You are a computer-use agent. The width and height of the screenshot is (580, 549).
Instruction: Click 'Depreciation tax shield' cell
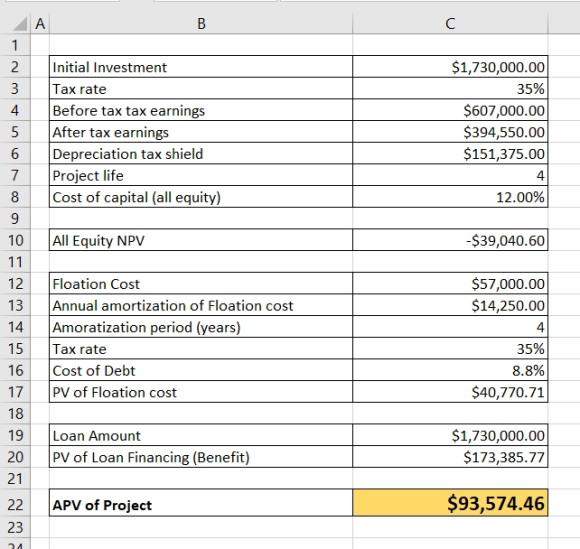pos(201,154)
